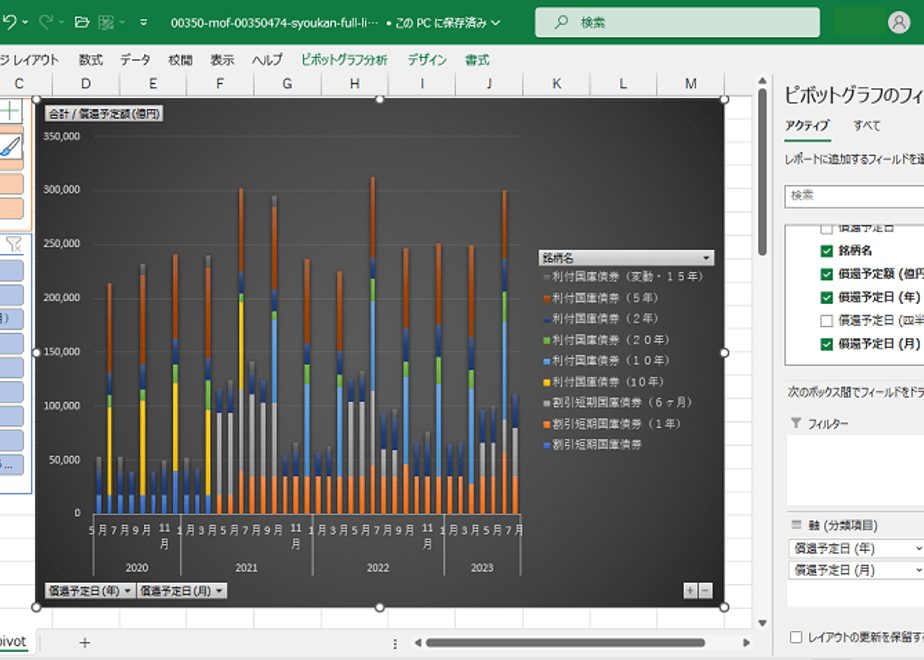The image size is (924, 660).
Task: Select legend entry 利付国庫債券（２年）
Action: 600,318
